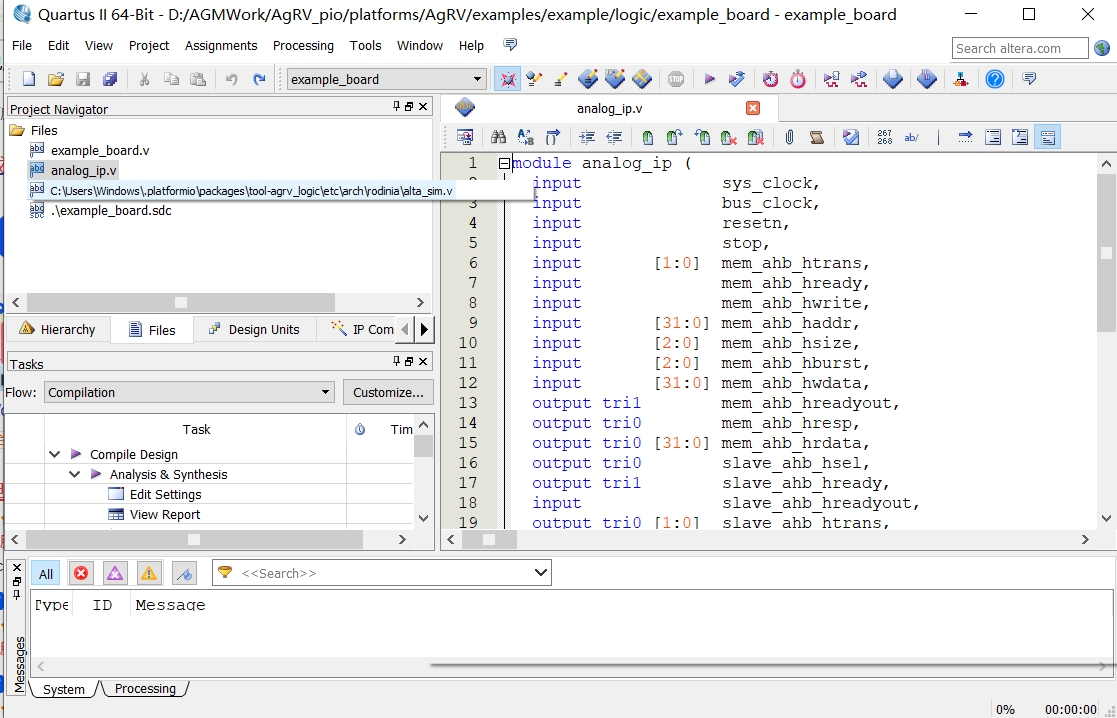Click the Redo arrow icon
The image size is (1117, 718).
(259, 79)
